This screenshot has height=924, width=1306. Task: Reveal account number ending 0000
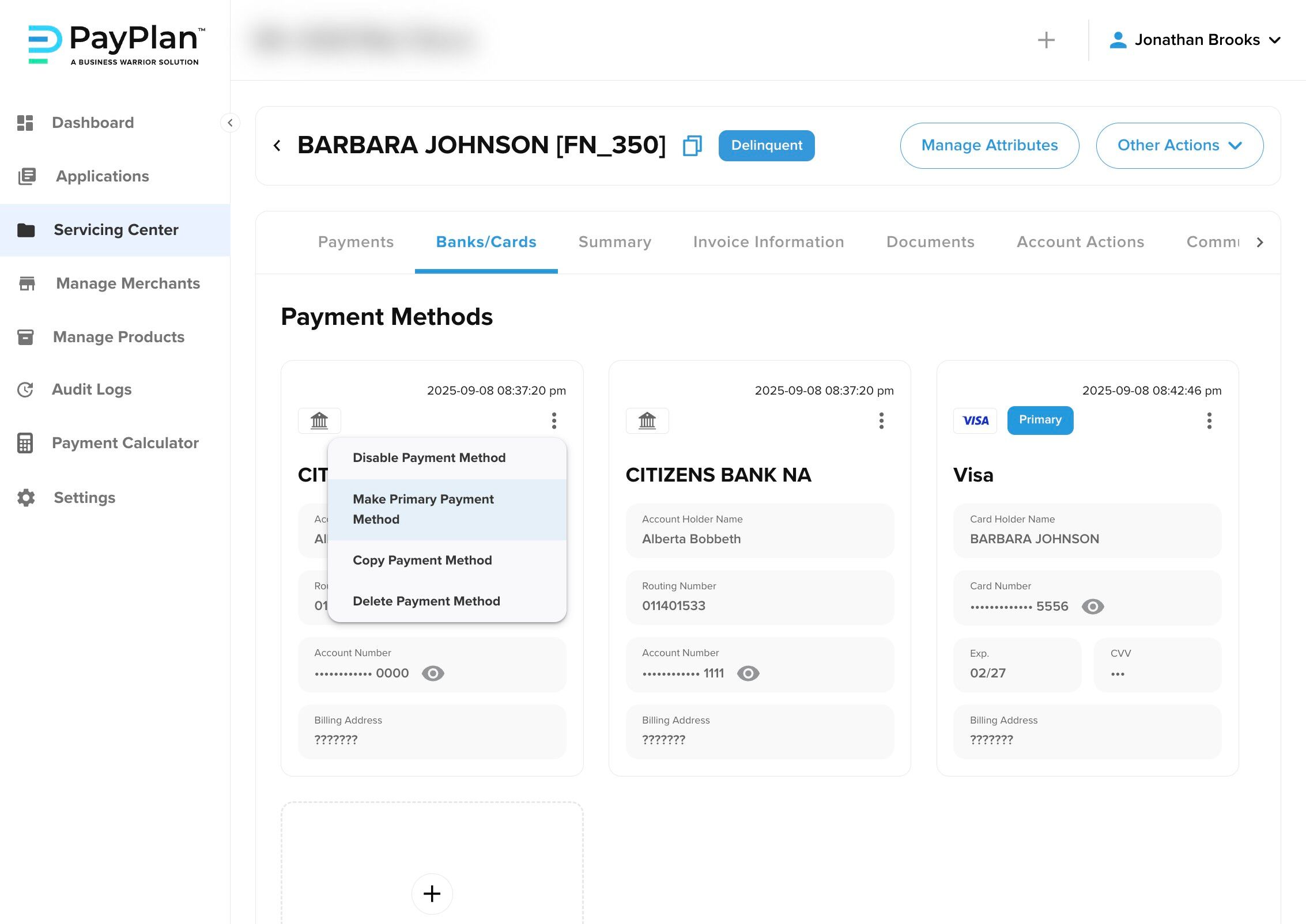[x=433, y=673]
